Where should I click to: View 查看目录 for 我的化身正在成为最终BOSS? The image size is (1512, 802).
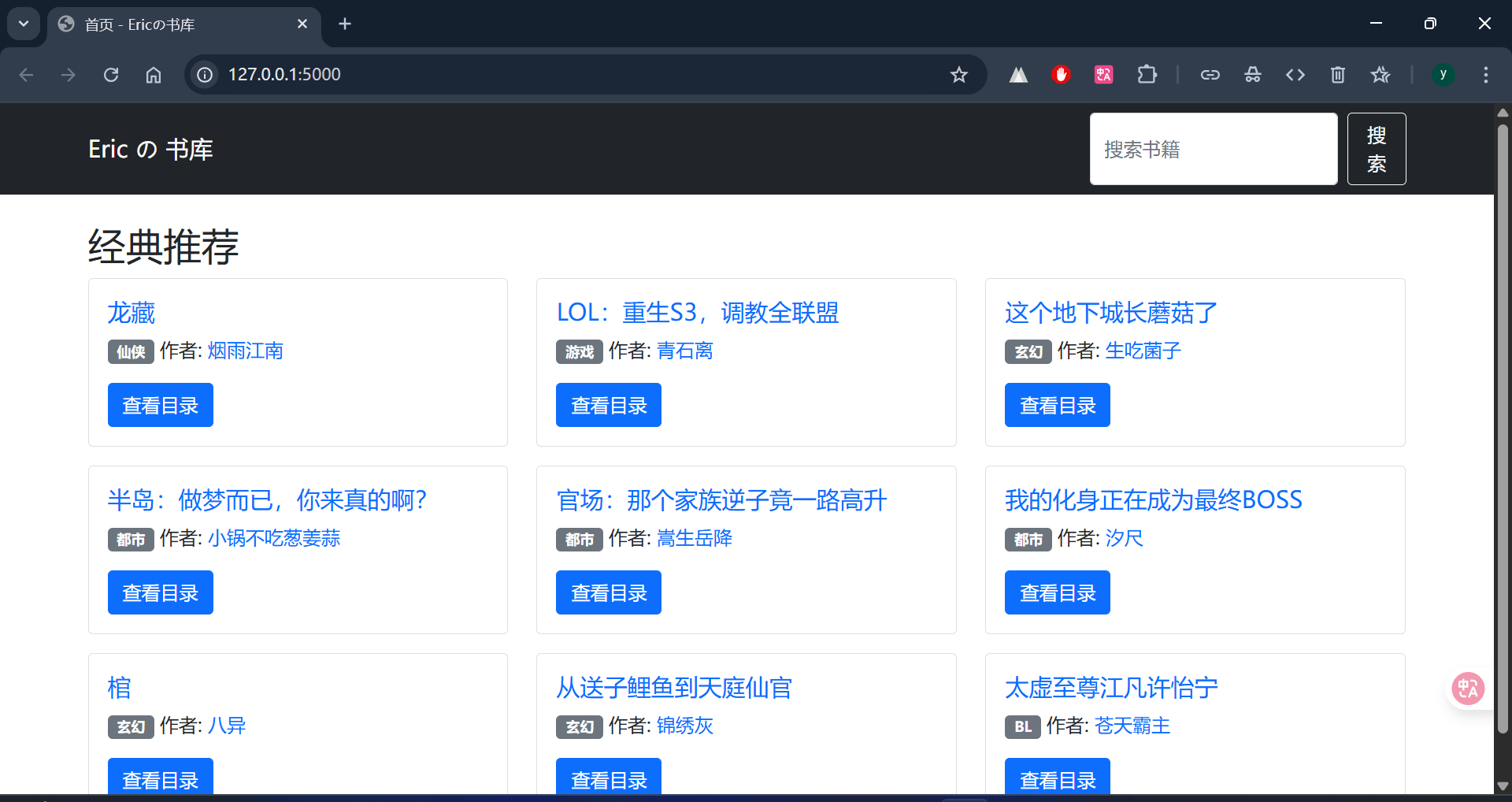point(1058,592)
